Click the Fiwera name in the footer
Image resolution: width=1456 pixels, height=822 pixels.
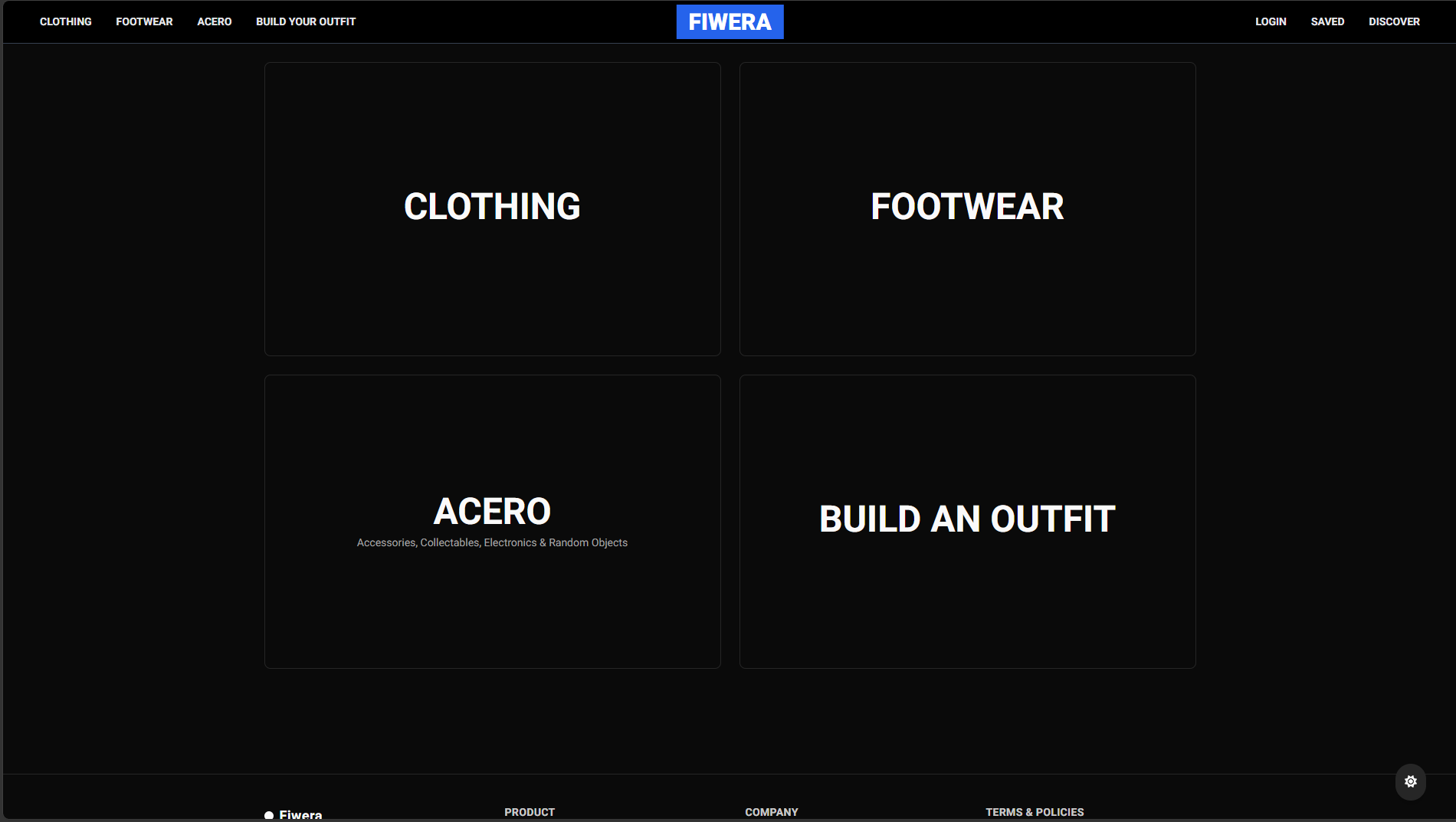(x=300, y=814)
